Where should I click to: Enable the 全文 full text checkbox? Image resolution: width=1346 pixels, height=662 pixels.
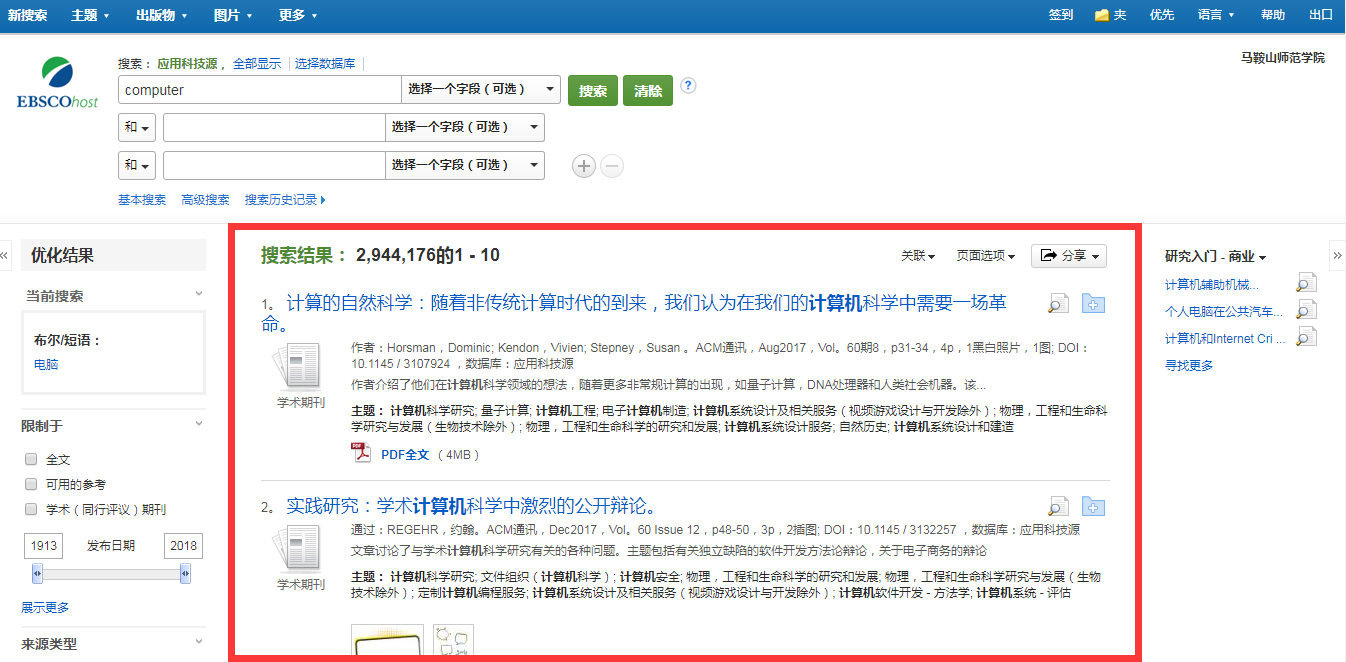click(x=31, y=460)
